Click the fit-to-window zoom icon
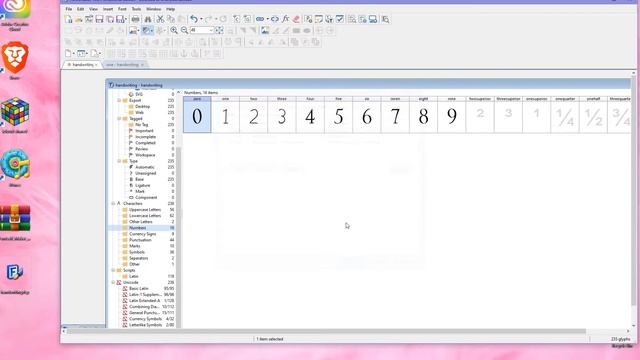 pos(219,31)
